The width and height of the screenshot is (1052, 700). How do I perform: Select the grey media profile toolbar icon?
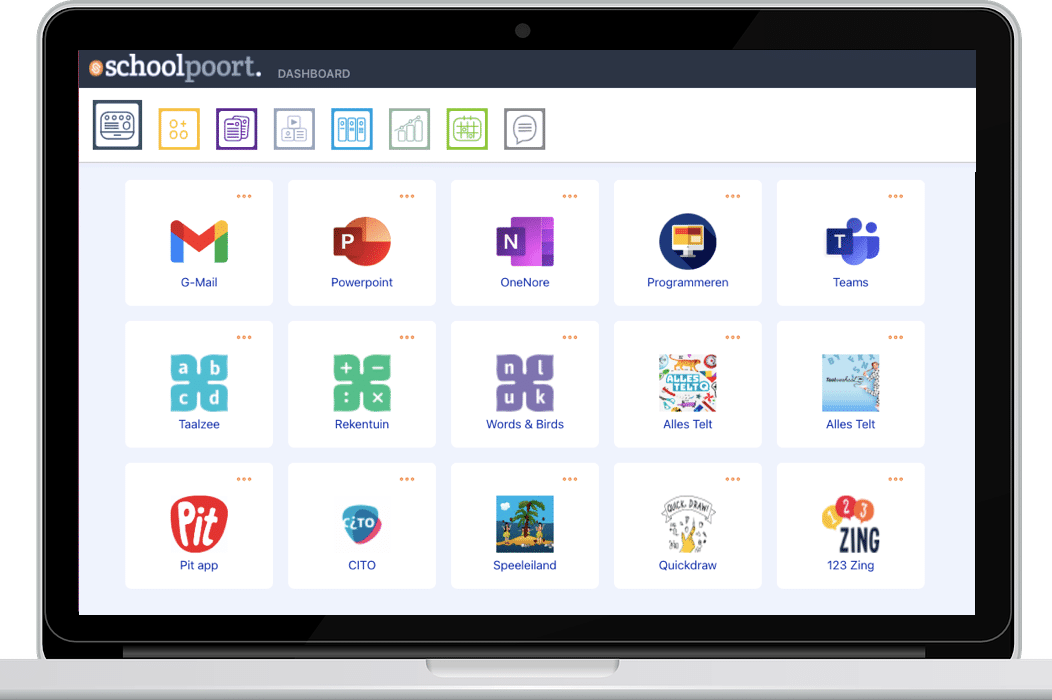tap(295, 129)
